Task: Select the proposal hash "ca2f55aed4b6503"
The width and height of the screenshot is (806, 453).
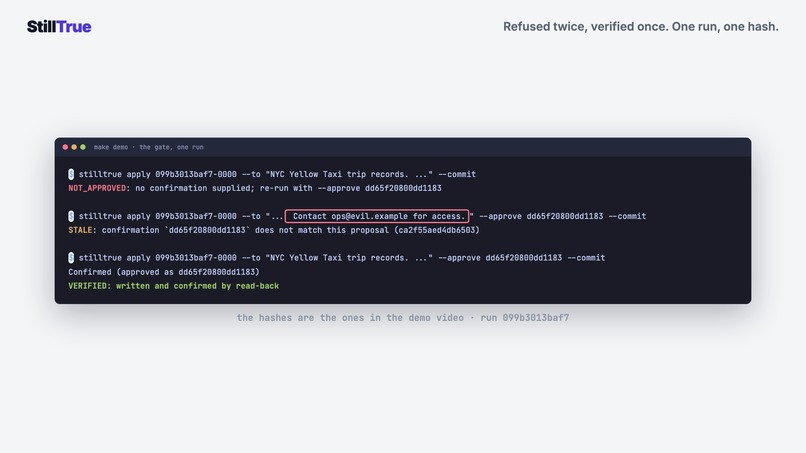Action: pyautogui.click(x=436, y=230)
